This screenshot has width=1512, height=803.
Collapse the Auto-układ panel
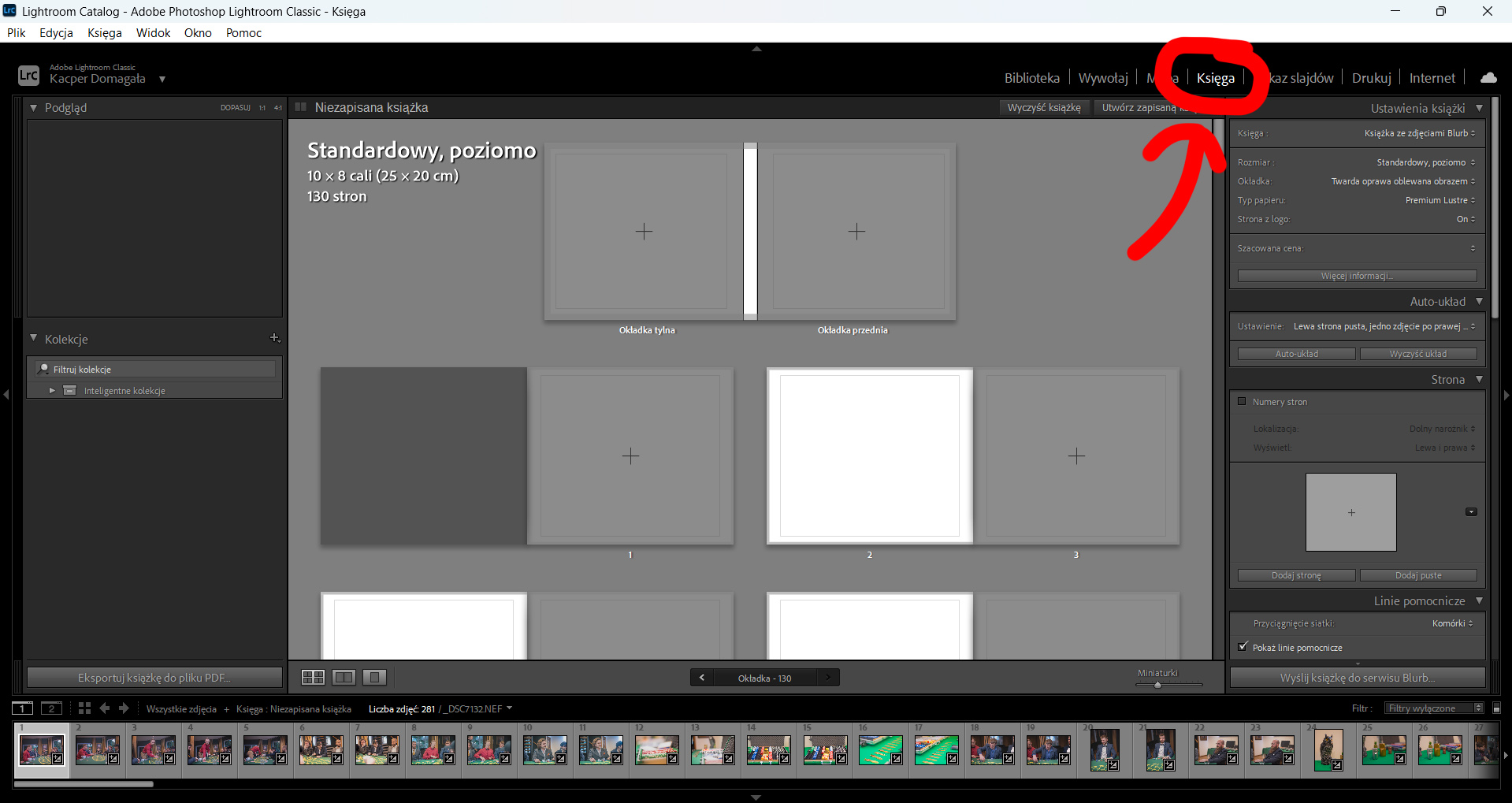coord(1479,301)
